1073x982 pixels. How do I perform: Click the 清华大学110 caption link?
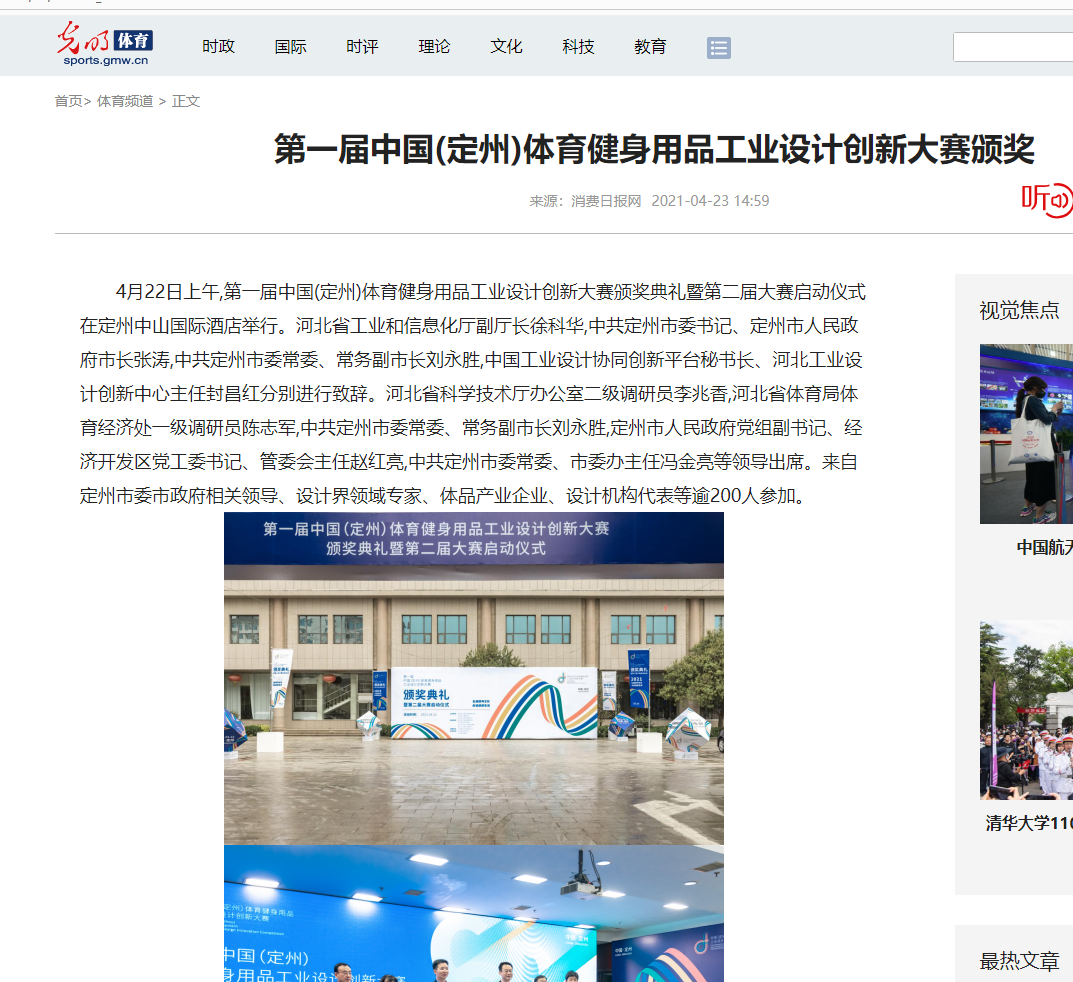(1029, 823)
